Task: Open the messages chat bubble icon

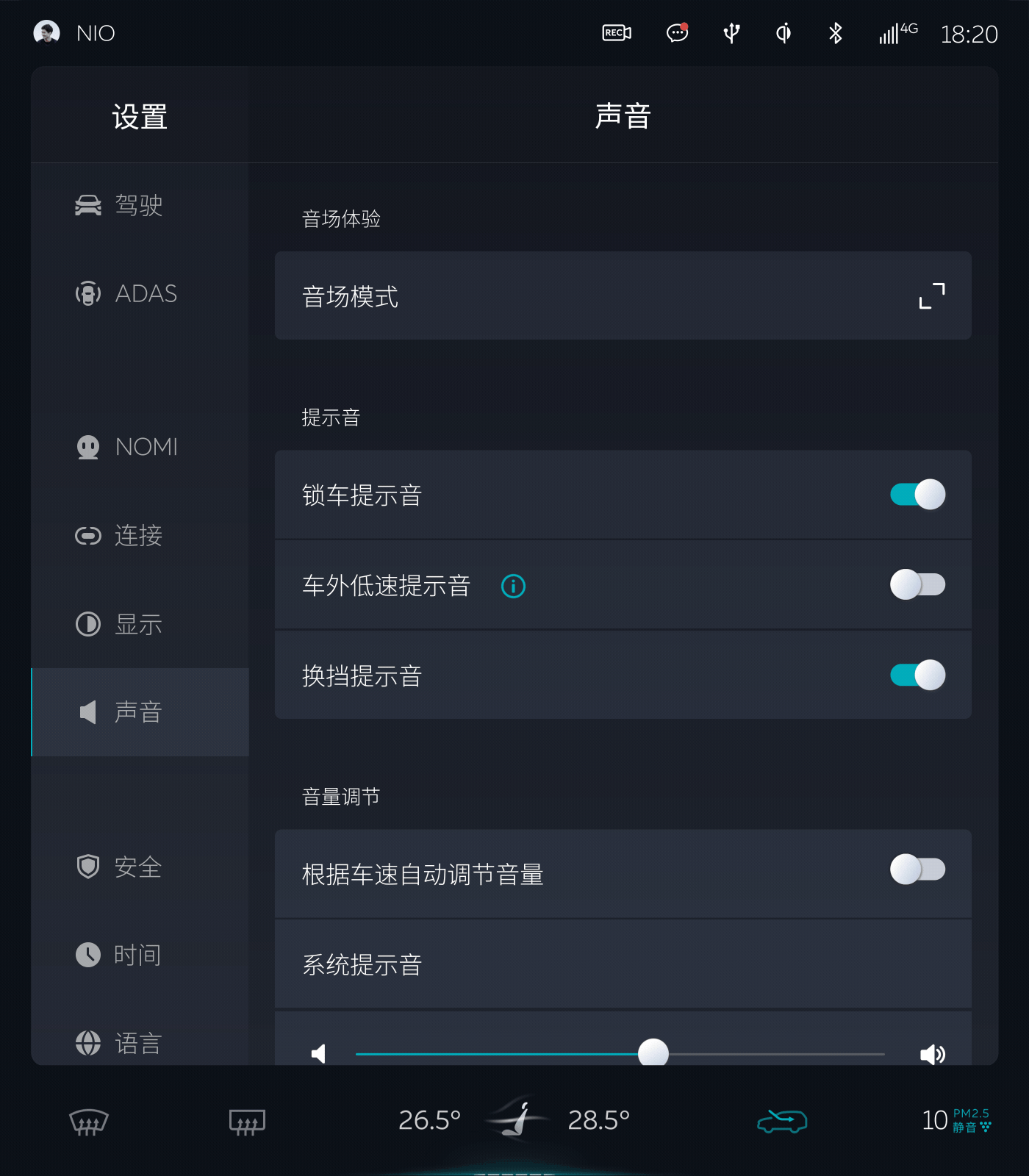Action: coord(677,33)
